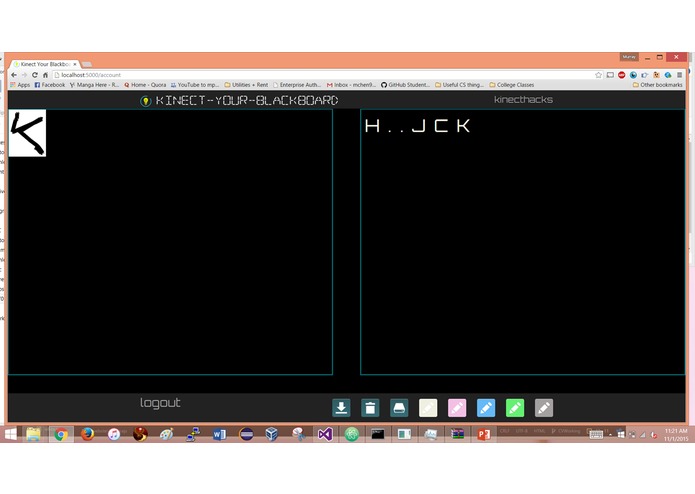Click the Chrome user profile button
Screen dimensions: 695x494
point(629,57)
